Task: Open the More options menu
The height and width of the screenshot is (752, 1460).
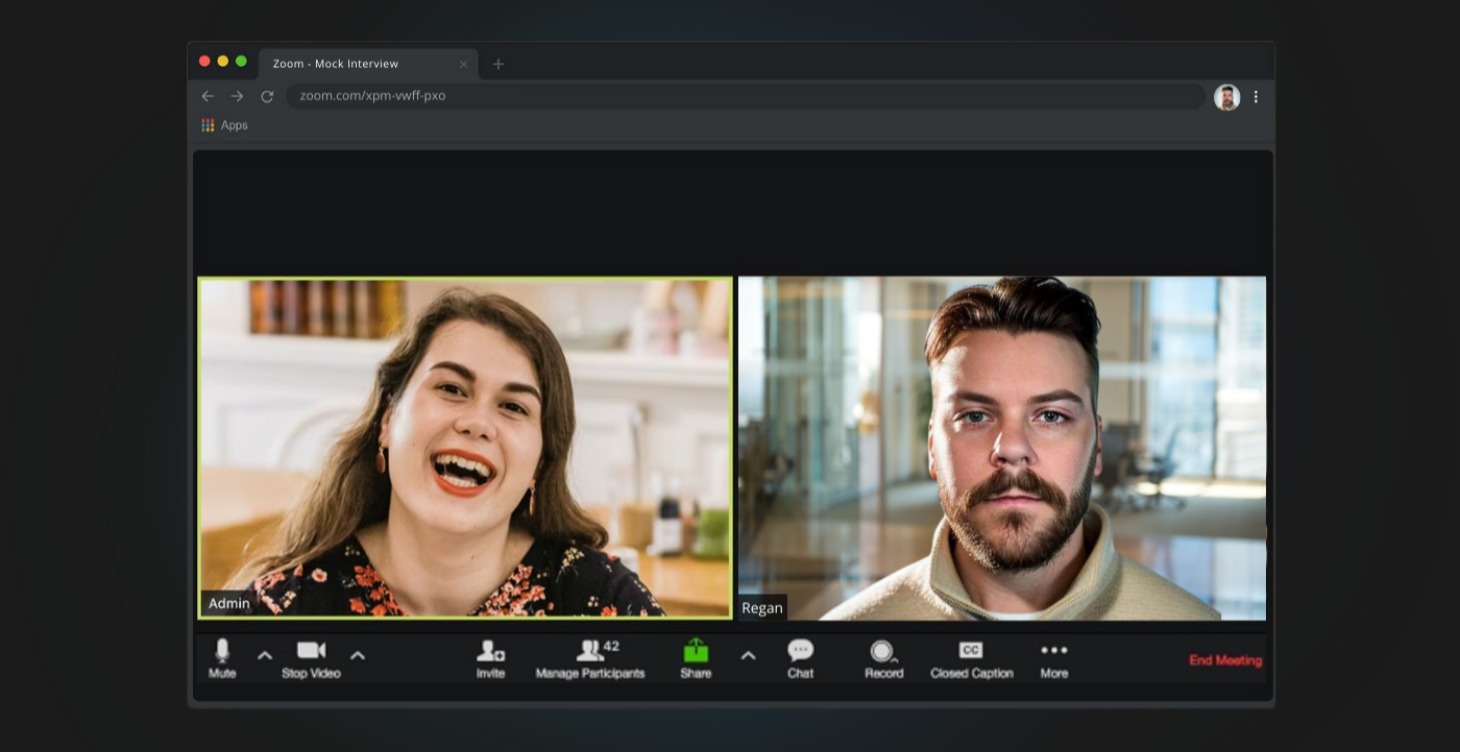Action: tap(1054, 659)
